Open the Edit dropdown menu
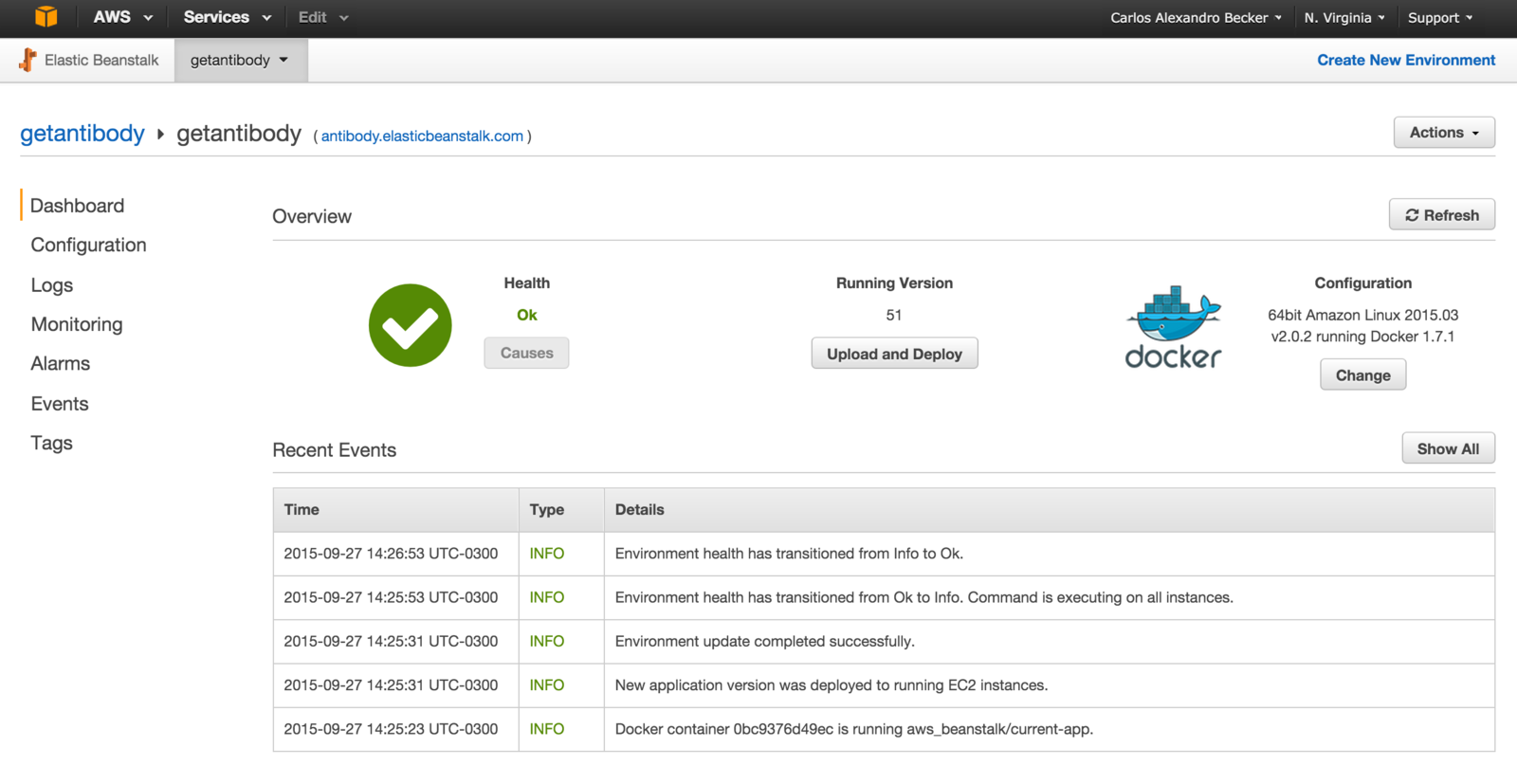 click(x=323, y=17)
